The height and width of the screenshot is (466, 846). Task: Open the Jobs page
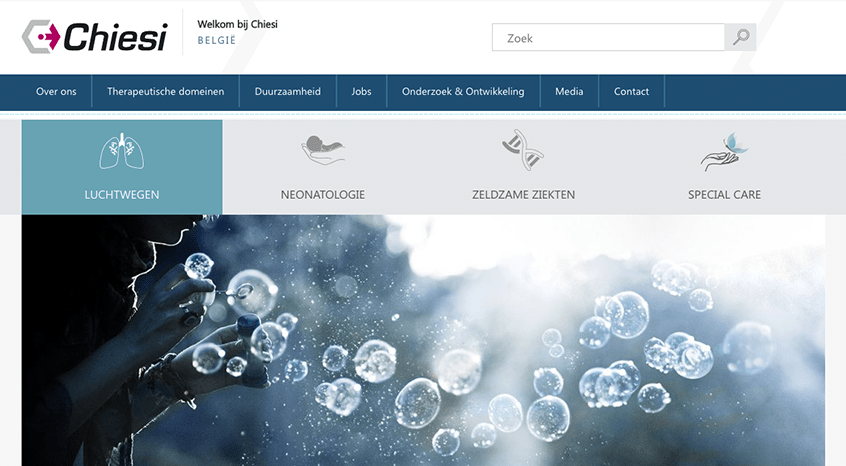click(x=361, y=91)
